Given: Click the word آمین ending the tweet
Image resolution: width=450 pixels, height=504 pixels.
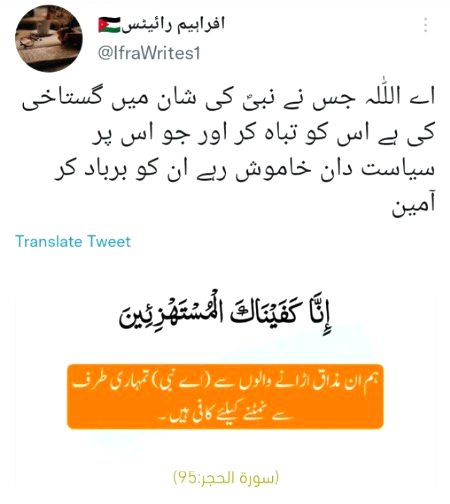Looking at the screenshot, I should [x=413, y=207].
